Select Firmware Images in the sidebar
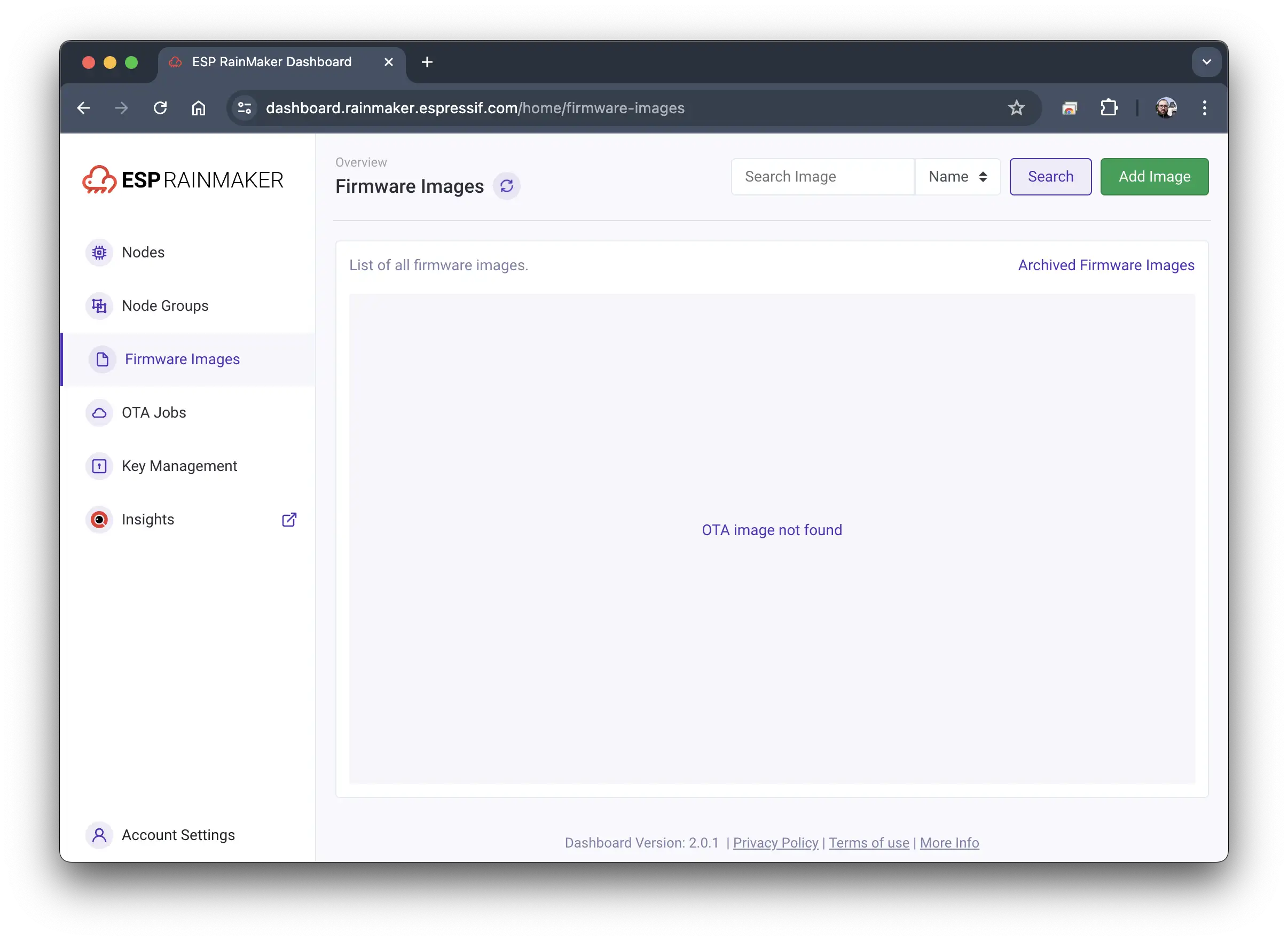The width and height of the screenshot is (1288, 941). pos(182,359)
